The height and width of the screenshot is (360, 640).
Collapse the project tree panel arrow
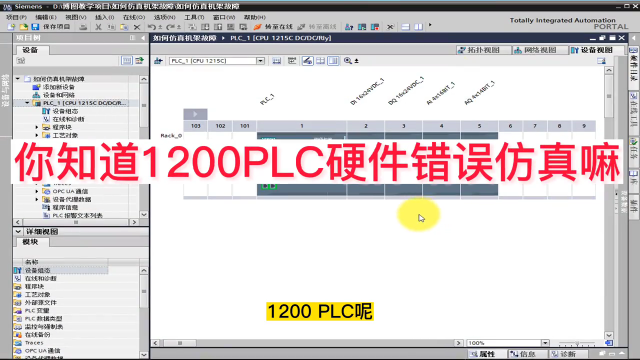point(143,38)
